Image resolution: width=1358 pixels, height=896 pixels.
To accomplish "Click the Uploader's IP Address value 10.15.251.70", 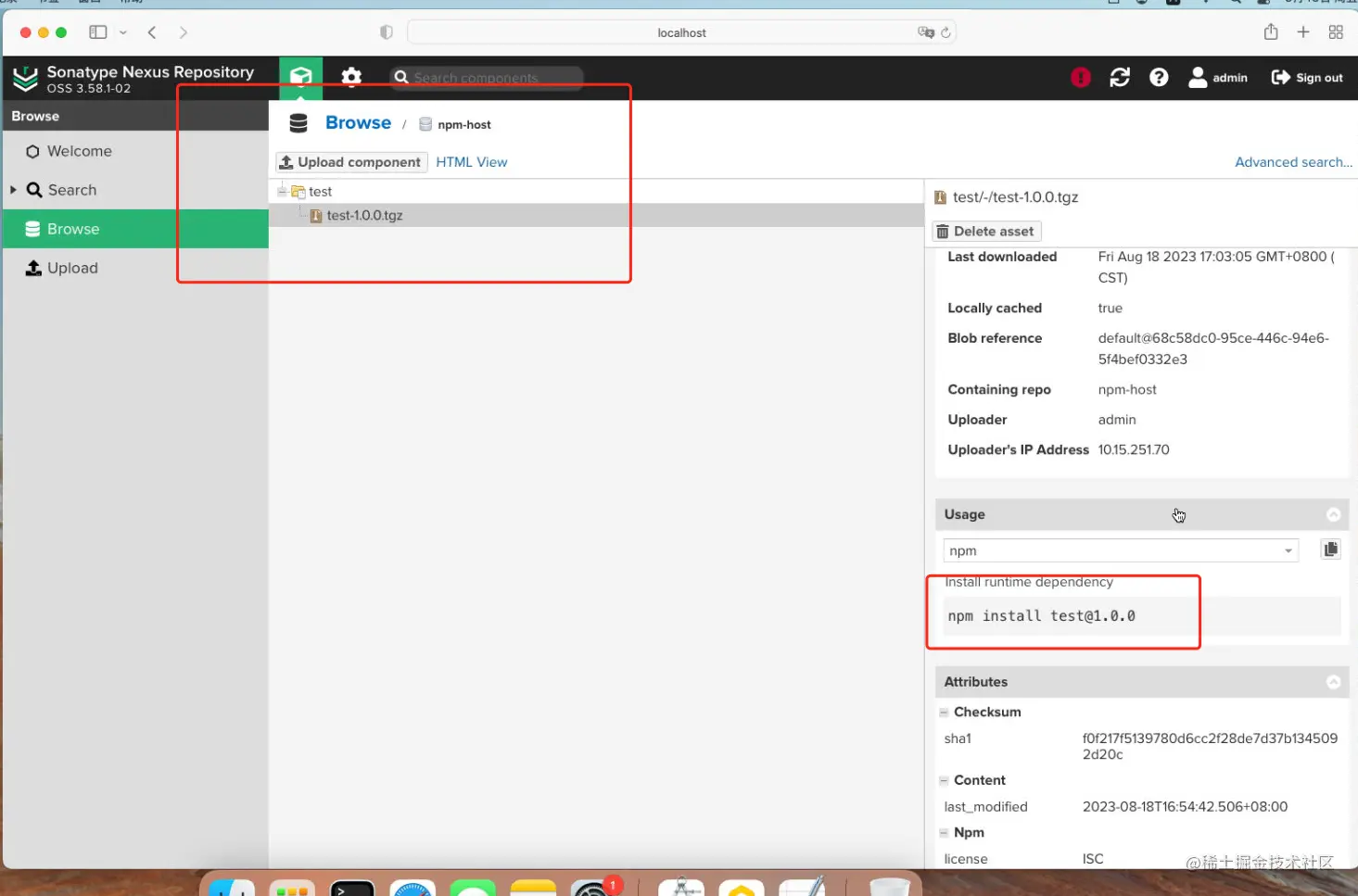I will tap(1134, 449).
